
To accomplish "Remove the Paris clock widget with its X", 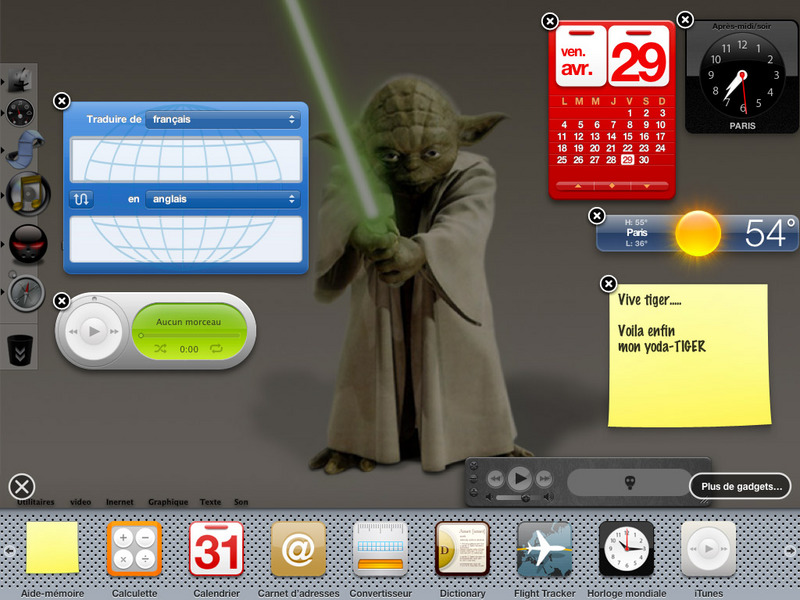I will click(x=685, y=20).
